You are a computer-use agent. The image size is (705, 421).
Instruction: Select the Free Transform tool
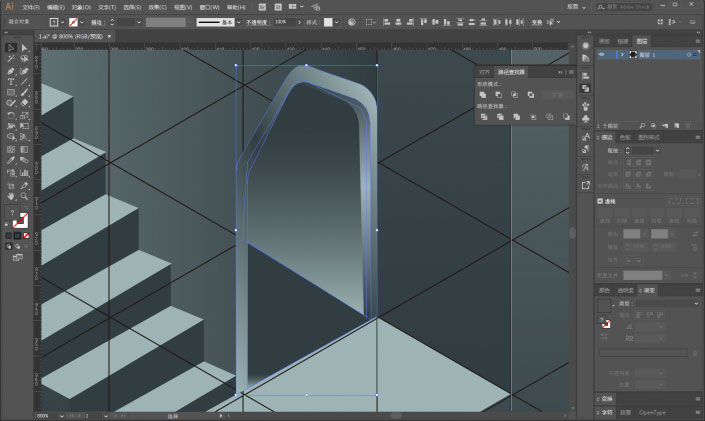[x=24, y=126]
